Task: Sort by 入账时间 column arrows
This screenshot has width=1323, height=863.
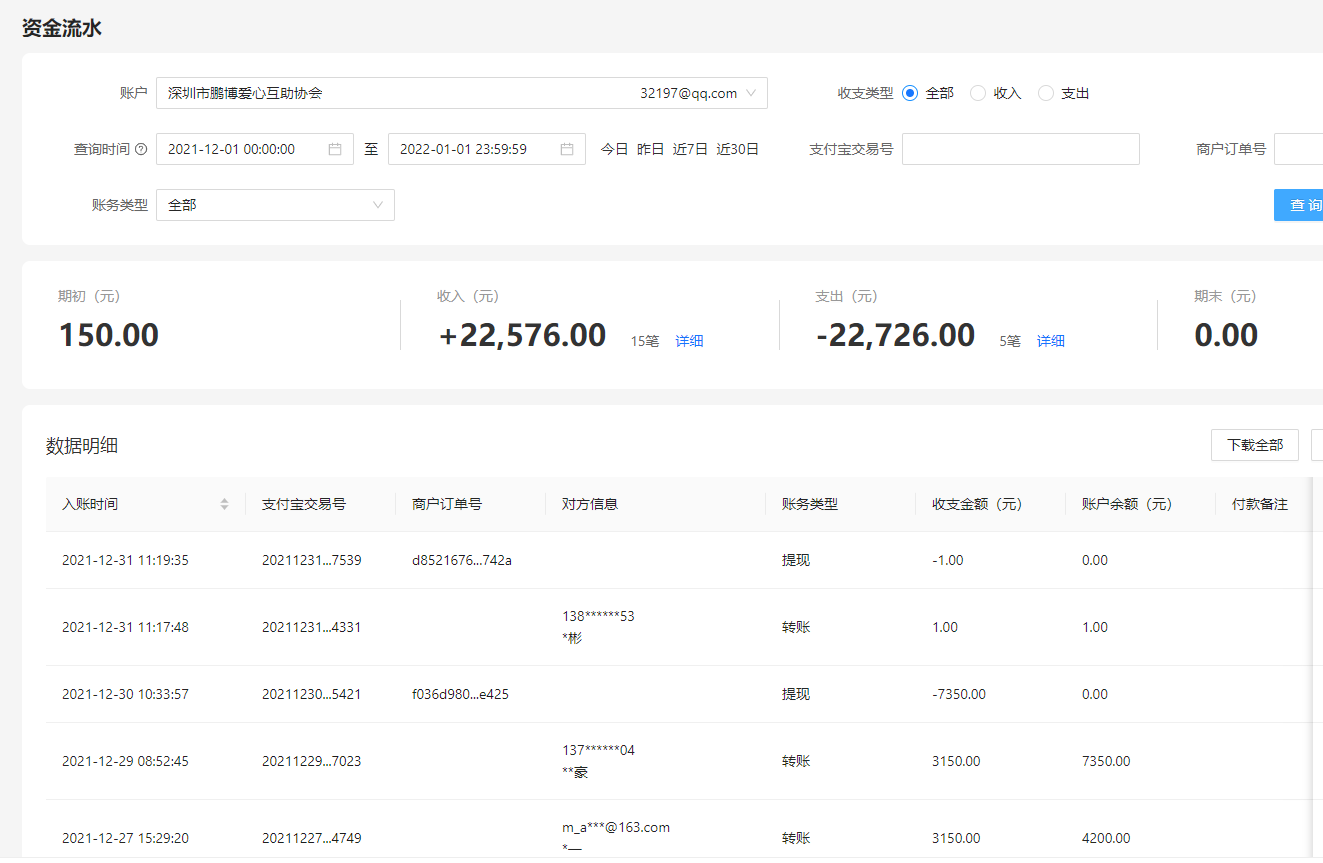Action: [x=224, y=504]
